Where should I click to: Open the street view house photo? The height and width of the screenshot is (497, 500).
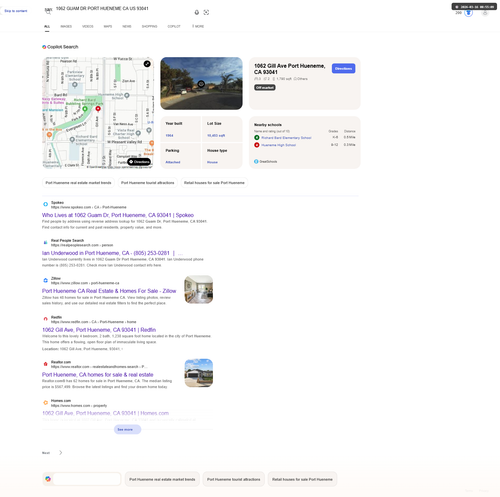[201, 83]
